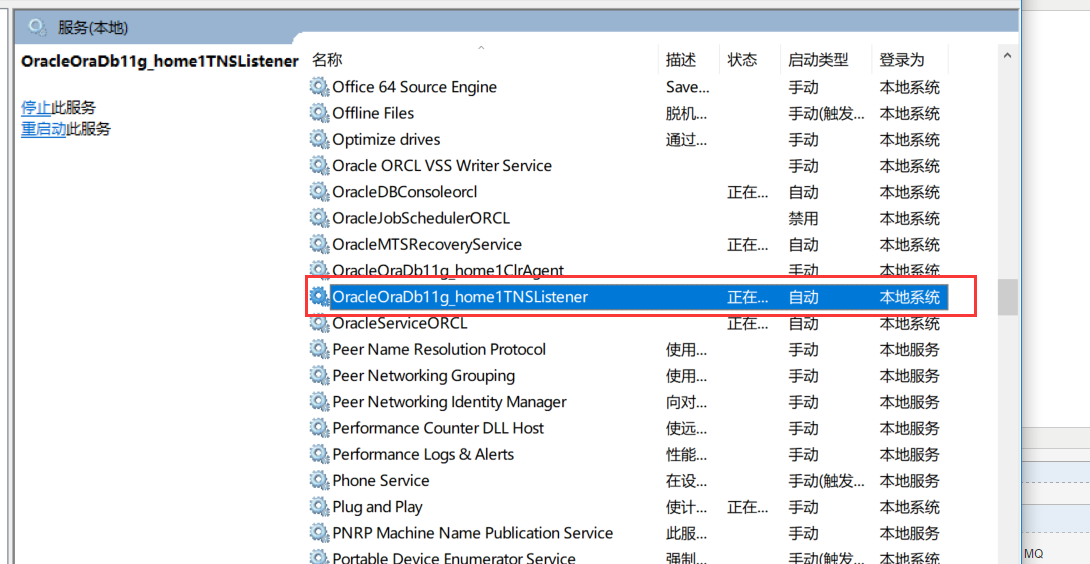1090x564 pixels.
Task: Click the vertical scrollbar thumb of services list
Action: [x=1008, y=297]
